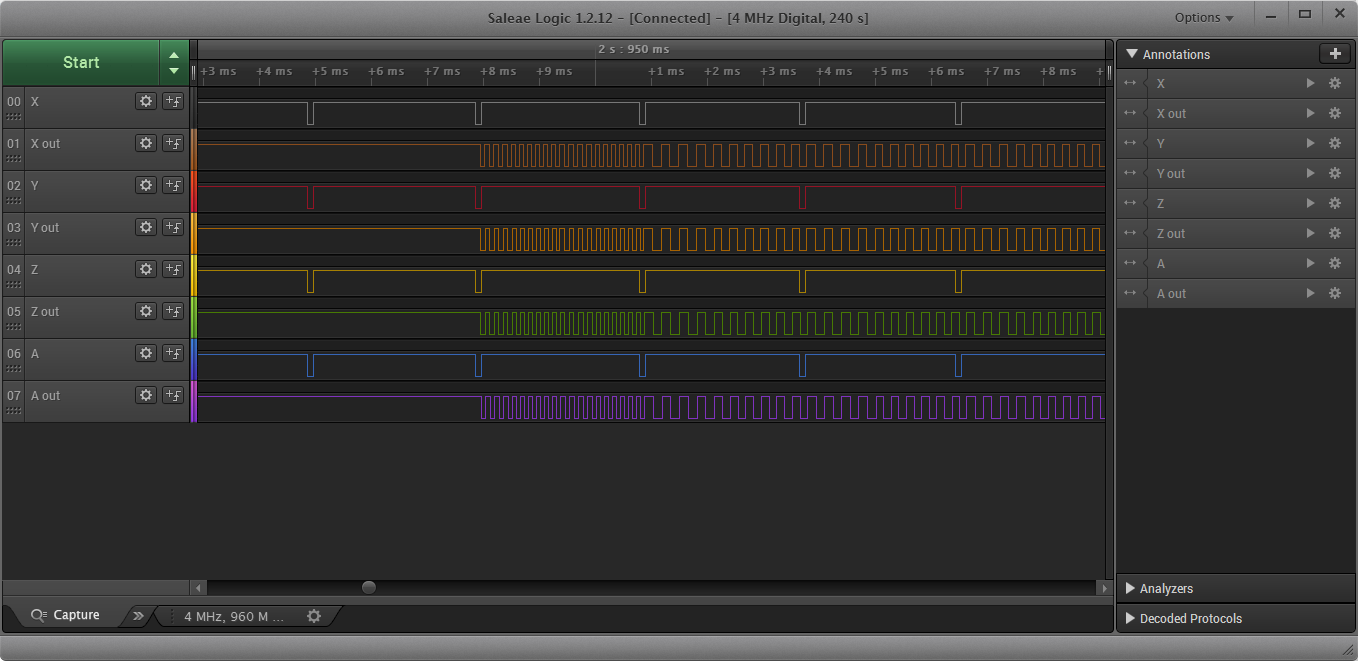Open gear settings for A out annotation
This screenshot has height=661, width=1358.
1334,294
